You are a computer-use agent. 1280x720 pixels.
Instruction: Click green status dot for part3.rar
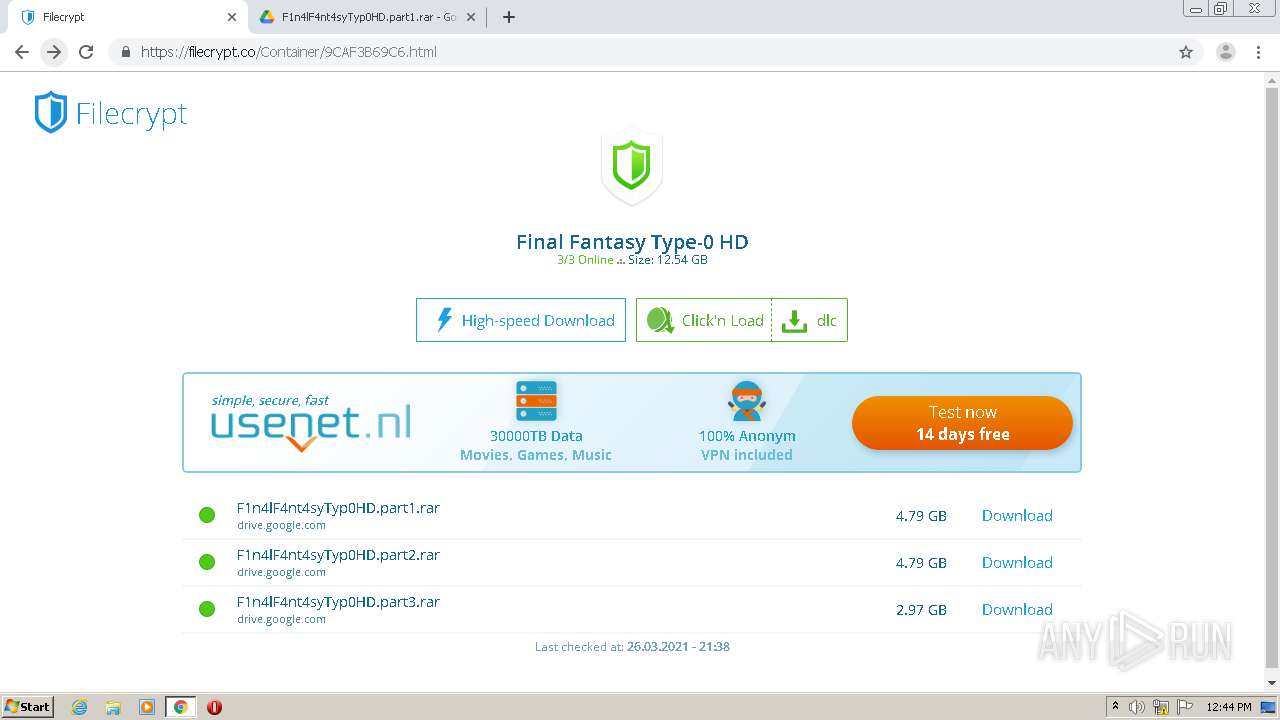[x=207, y=609]
